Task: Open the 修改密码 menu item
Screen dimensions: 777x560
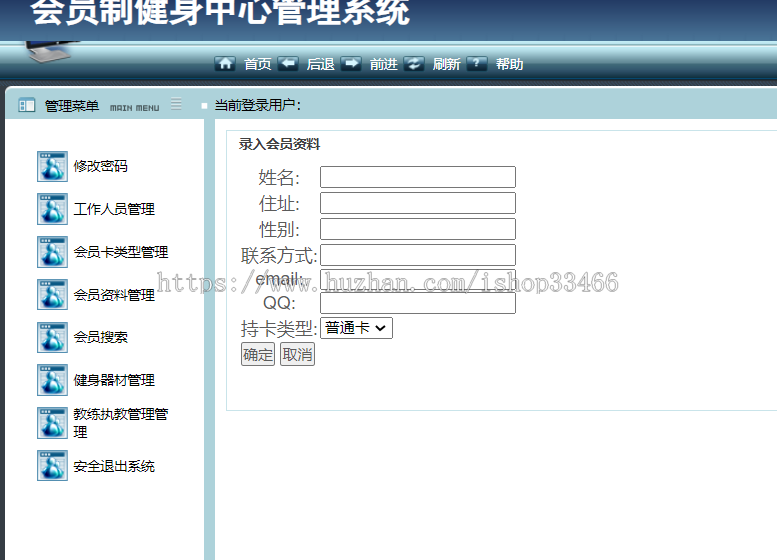Action: (x=101, y=166)
